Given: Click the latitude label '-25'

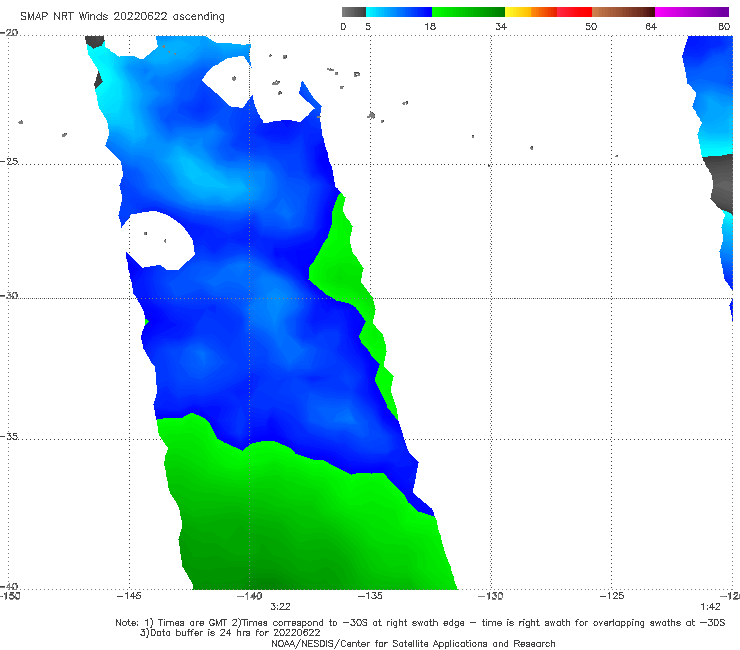Looking at the screenshot, I should coord(9,161).
